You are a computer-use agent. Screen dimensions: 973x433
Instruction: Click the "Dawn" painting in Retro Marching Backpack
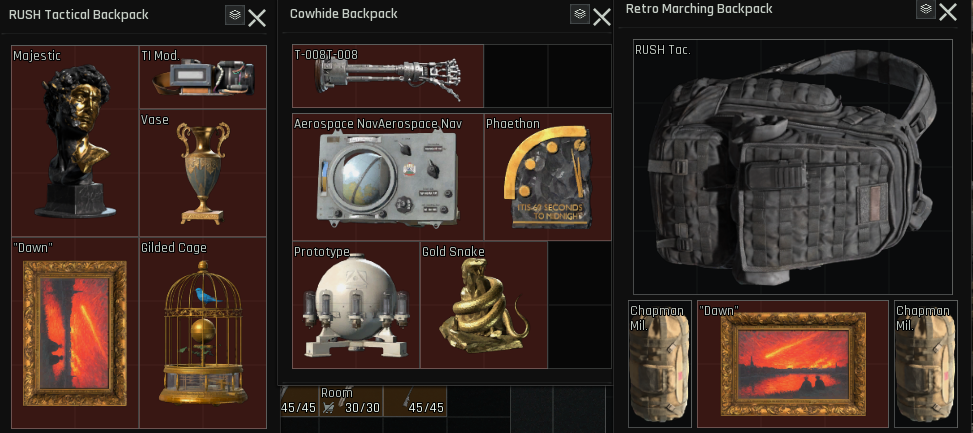[x=793, y=364]
